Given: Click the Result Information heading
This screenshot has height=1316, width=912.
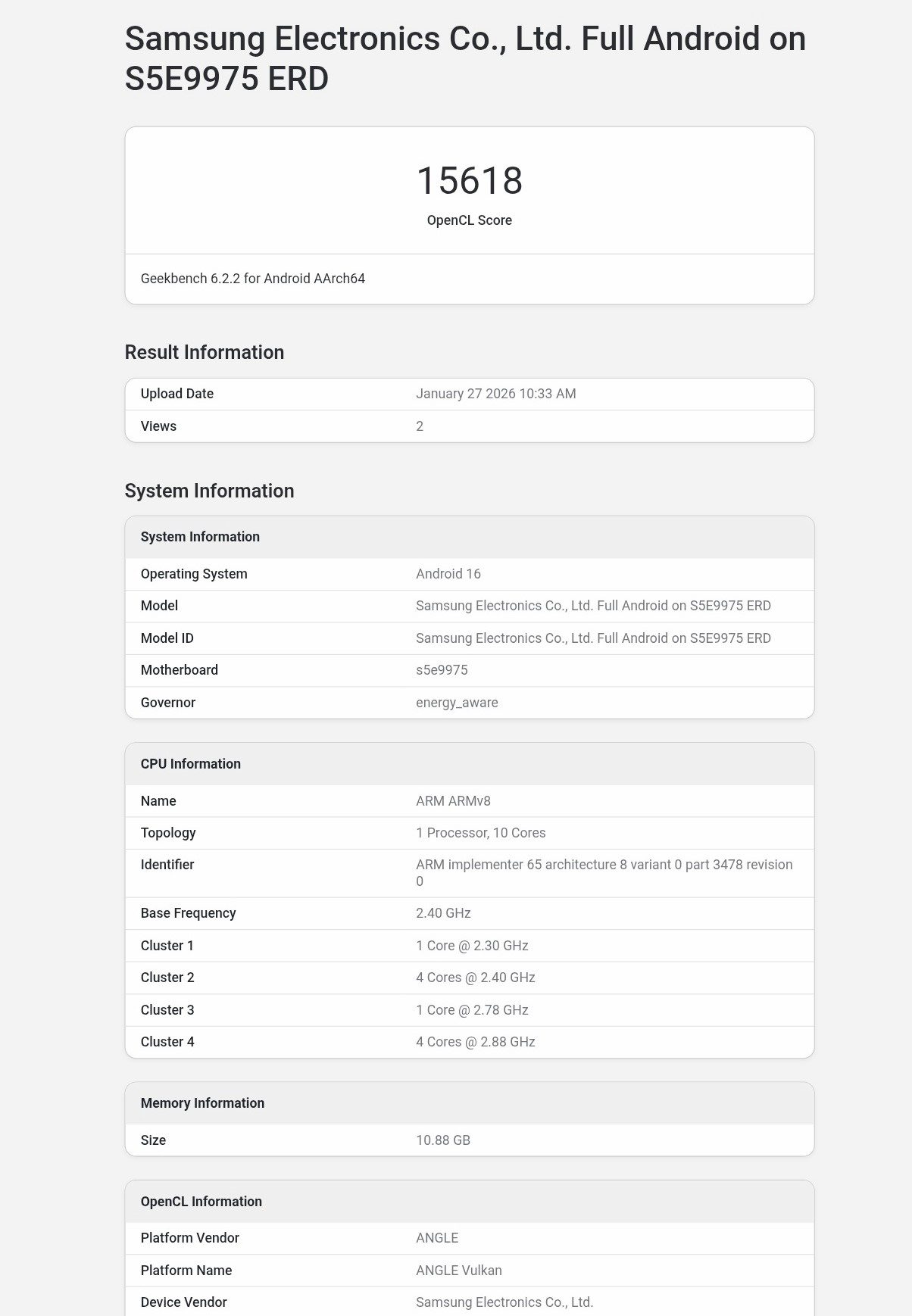Looking at the screenshot, I should pos(205,352).
